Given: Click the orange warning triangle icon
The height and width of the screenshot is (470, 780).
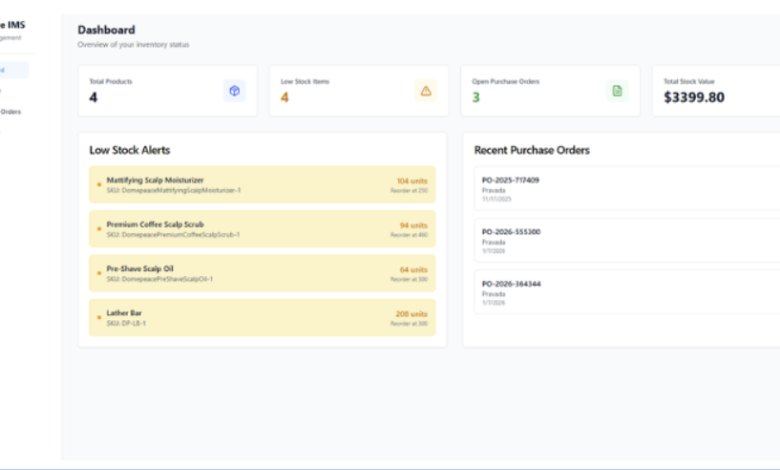Looking at the screenshot, I should pos(426,91).
